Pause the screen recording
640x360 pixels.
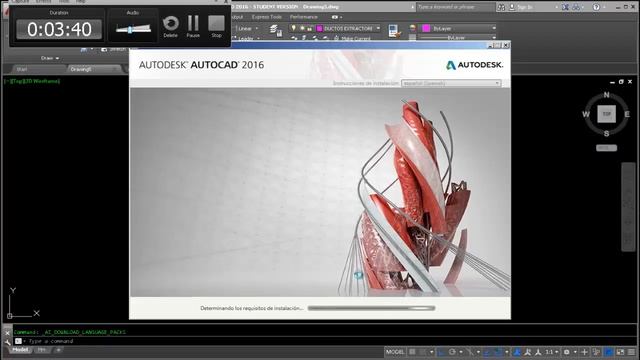click(193, 26)
